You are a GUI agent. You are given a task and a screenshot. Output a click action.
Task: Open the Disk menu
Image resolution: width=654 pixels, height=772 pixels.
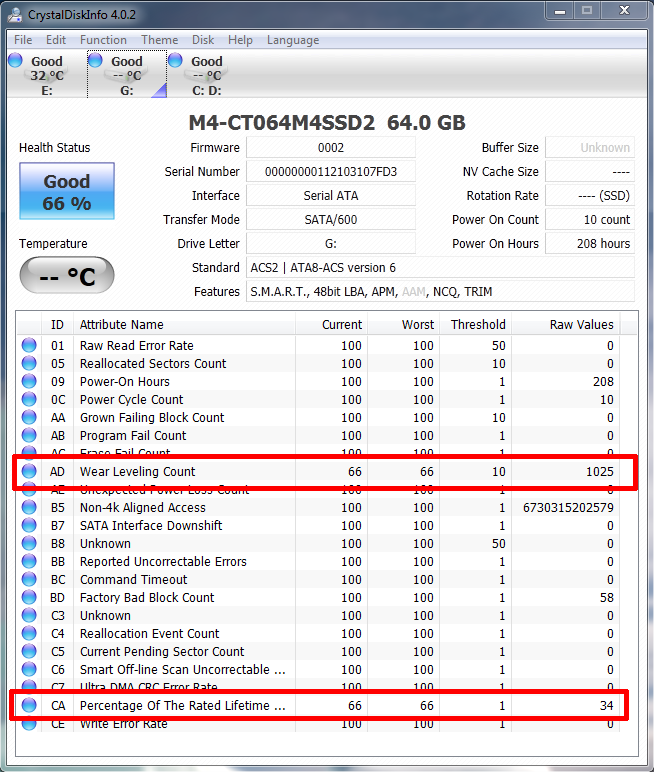tap(203, 40)
